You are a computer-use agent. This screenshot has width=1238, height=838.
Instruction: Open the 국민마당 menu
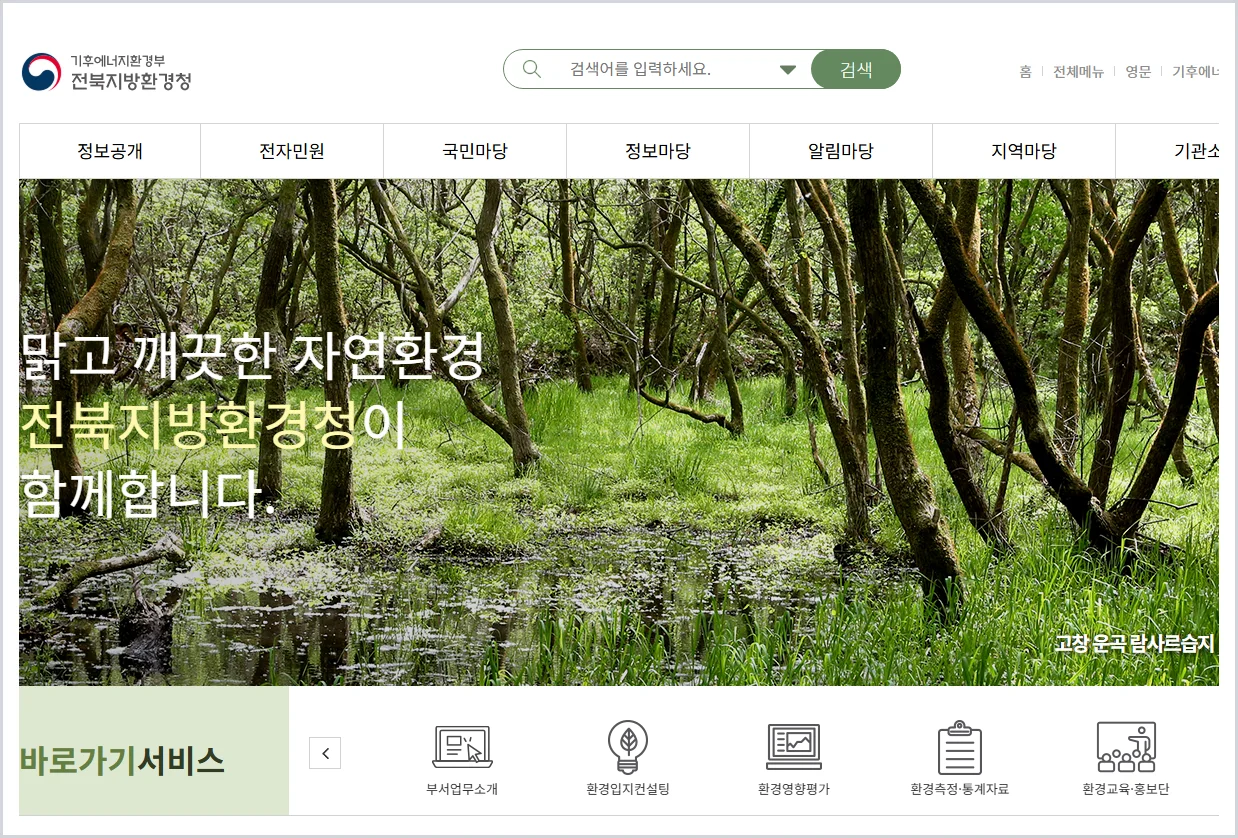(x=475, y=152)
